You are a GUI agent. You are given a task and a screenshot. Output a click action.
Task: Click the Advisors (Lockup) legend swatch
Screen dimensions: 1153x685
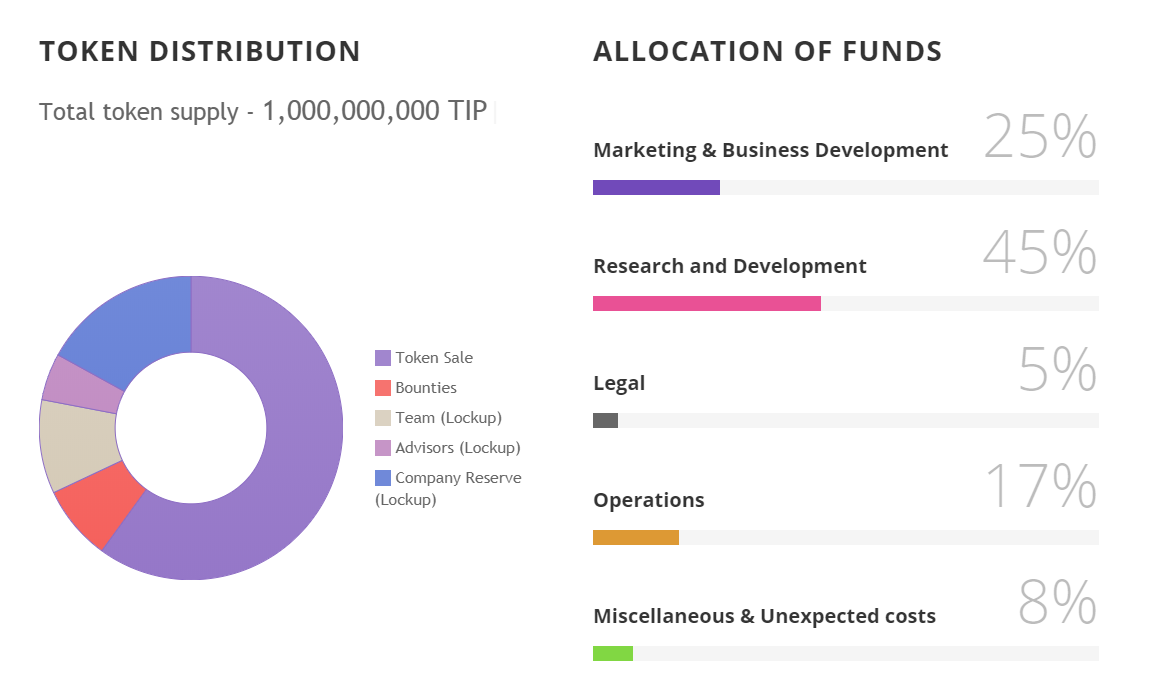(x=383, y=448)
